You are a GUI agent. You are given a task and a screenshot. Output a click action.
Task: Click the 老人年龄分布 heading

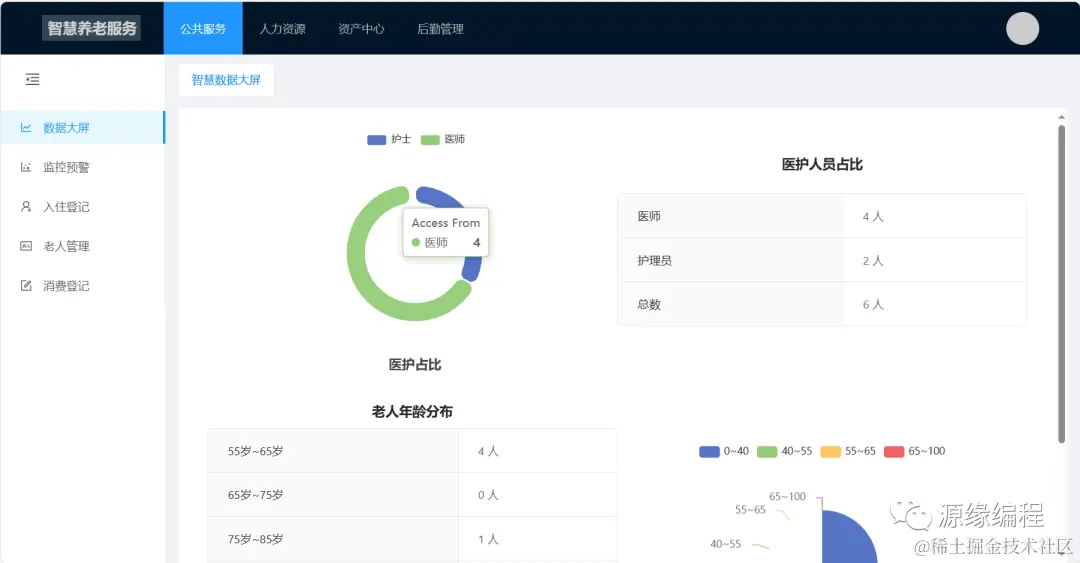click(x=412, y=411)
